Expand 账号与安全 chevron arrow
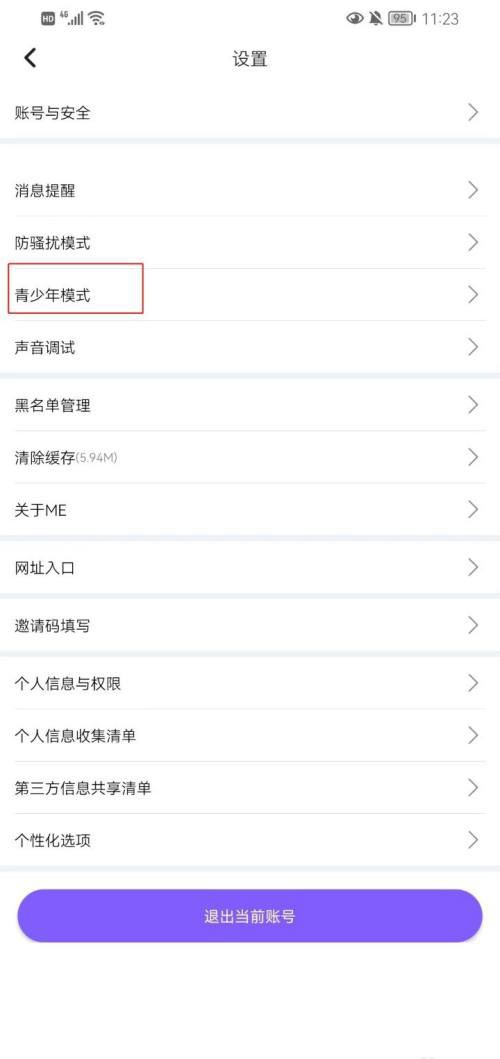 pyautogui.click(x=473, y=113)
